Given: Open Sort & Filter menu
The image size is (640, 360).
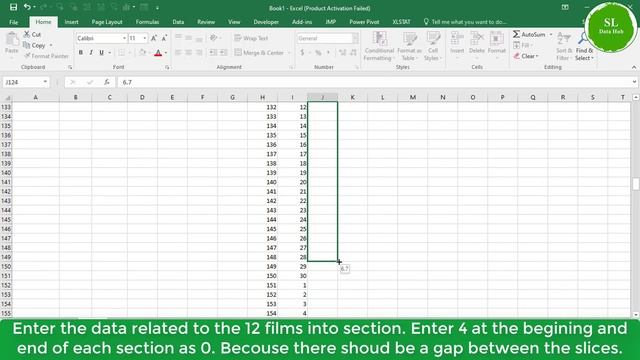Looking at the screenshot, I should point(564,46).
